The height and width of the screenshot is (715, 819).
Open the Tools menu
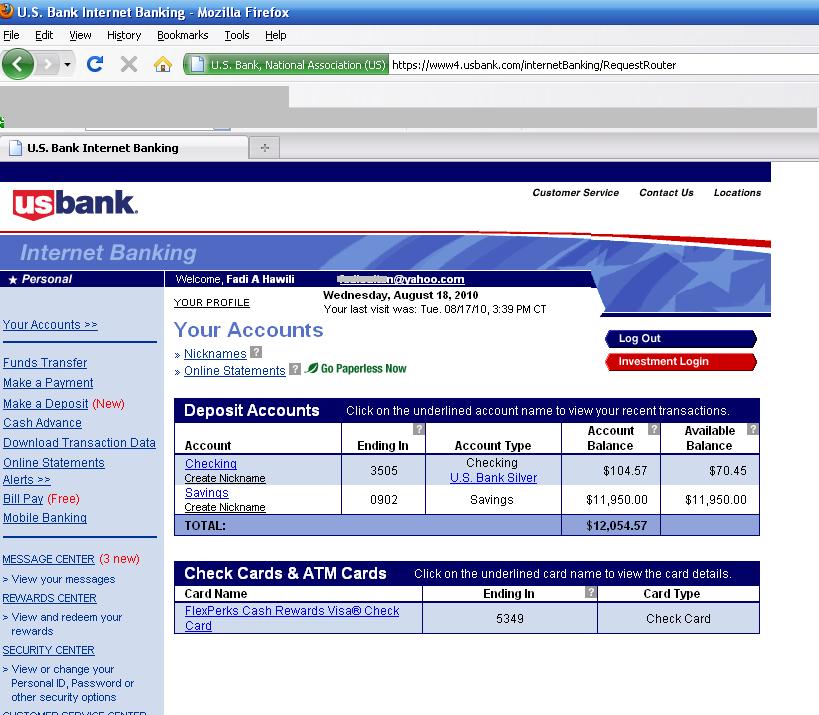coord(237,35)
